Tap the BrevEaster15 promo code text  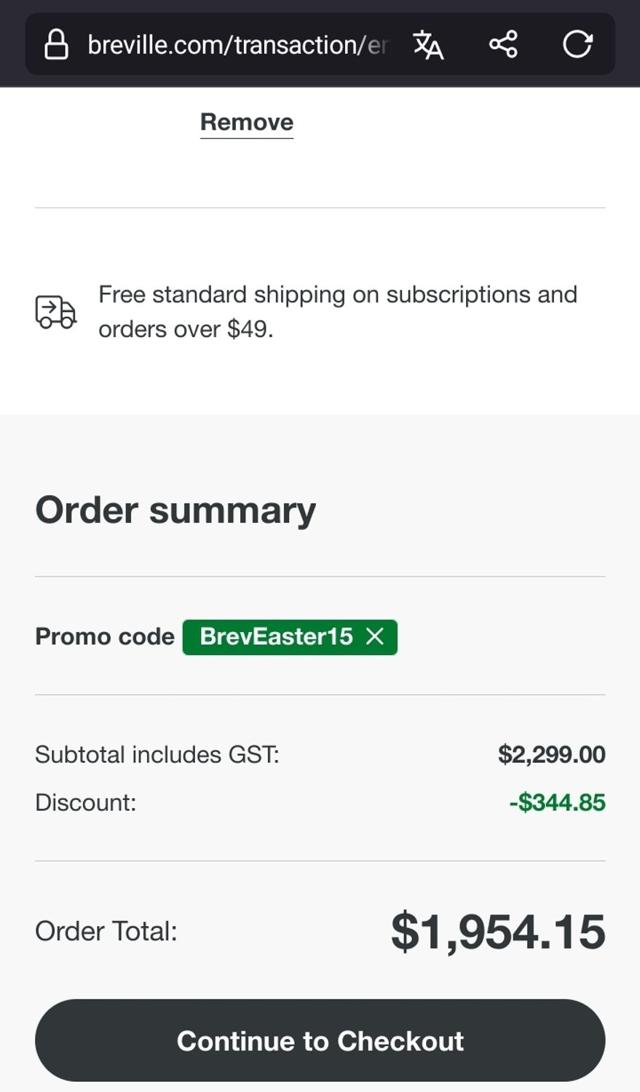(x=276, y=637)
